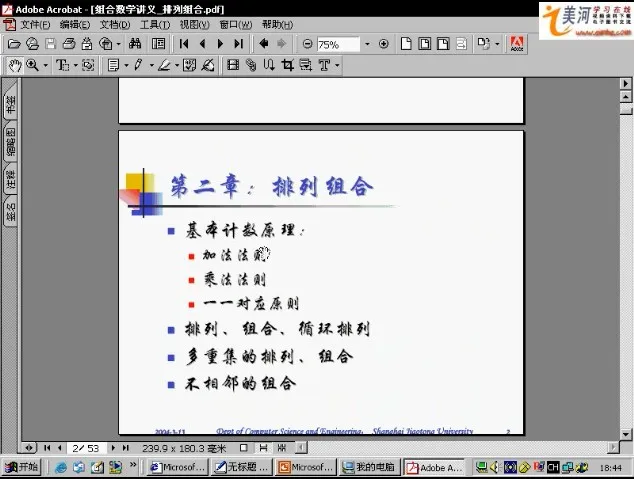Image resolution: width=634 pixels, height=479 pixels.
Task: Open 我的电脑 taskbar button
Action: click(369, 467)
